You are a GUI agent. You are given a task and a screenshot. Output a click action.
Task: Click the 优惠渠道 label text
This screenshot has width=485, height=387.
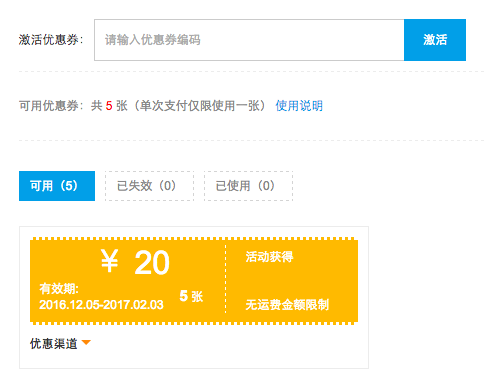tap(54, 343)
